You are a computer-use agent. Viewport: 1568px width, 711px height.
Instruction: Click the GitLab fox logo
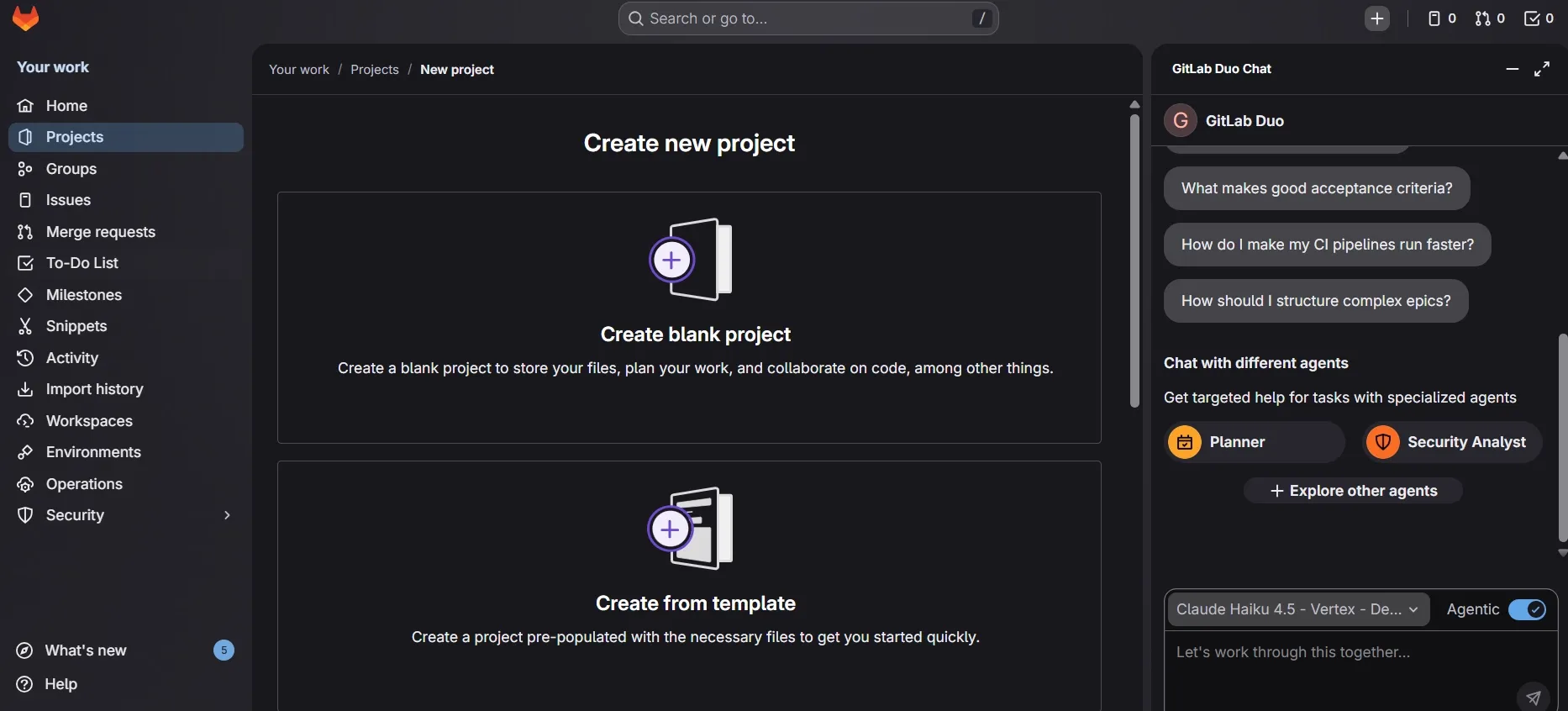[26, 18]
